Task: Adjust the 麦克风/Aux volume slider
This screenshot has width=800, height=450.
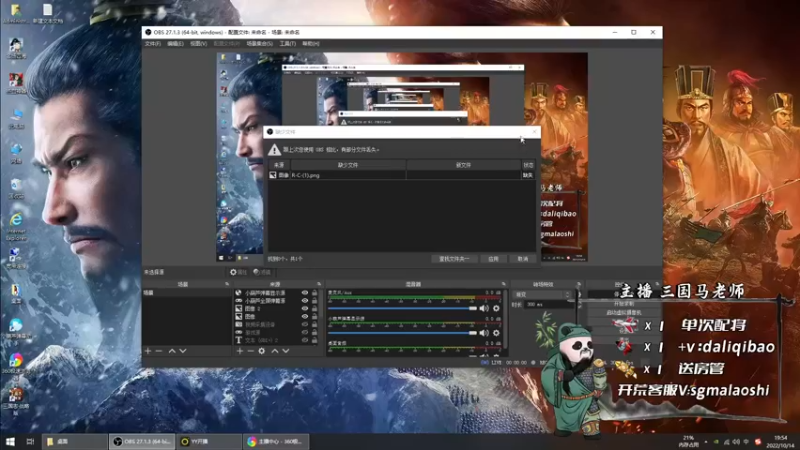Action: 403,308
